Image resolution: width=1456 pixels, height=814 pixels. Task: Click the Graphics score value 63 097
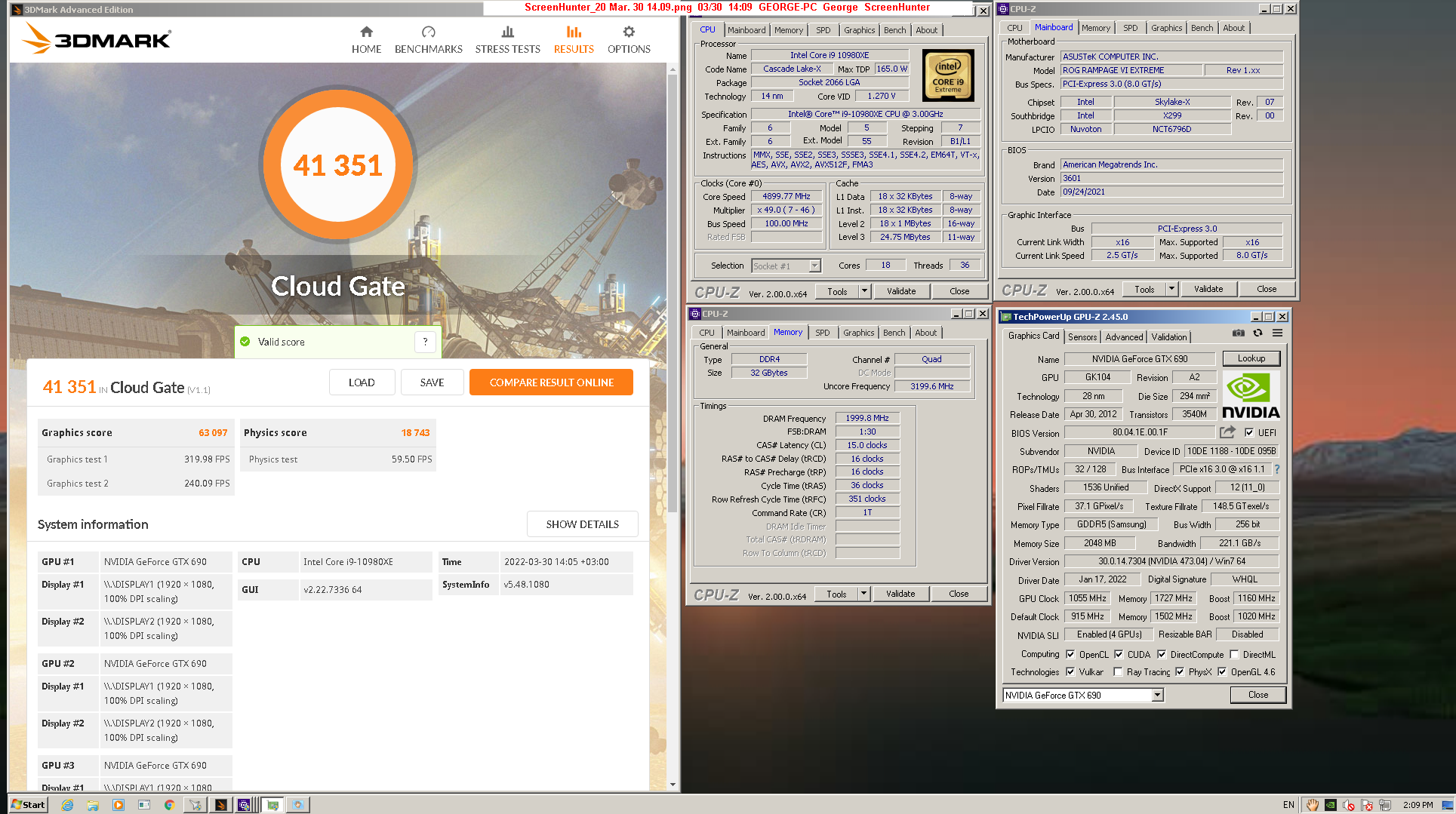coord(213,432)
